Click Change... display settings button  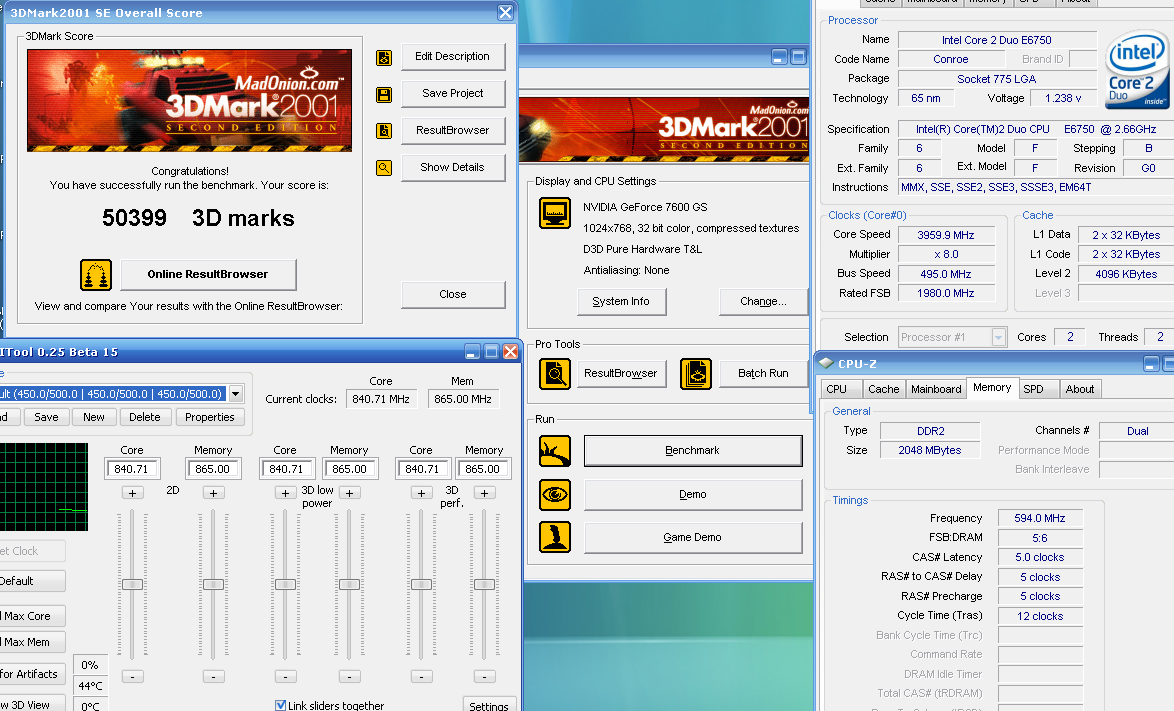click(x=763, y=301)
